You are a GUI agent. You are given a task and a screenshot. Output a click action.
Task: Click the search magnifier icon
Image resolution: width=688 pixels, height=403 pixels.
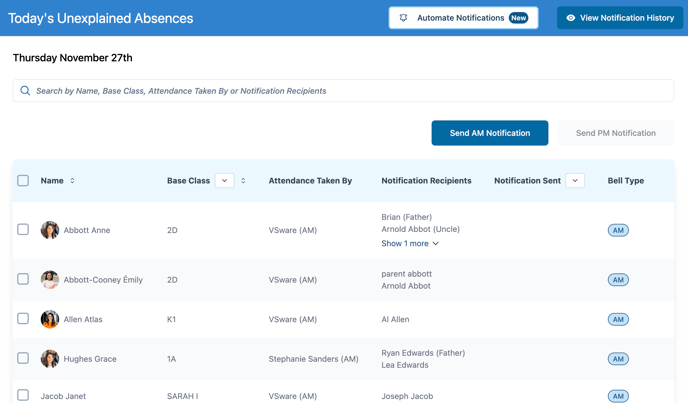click(25, 91)
